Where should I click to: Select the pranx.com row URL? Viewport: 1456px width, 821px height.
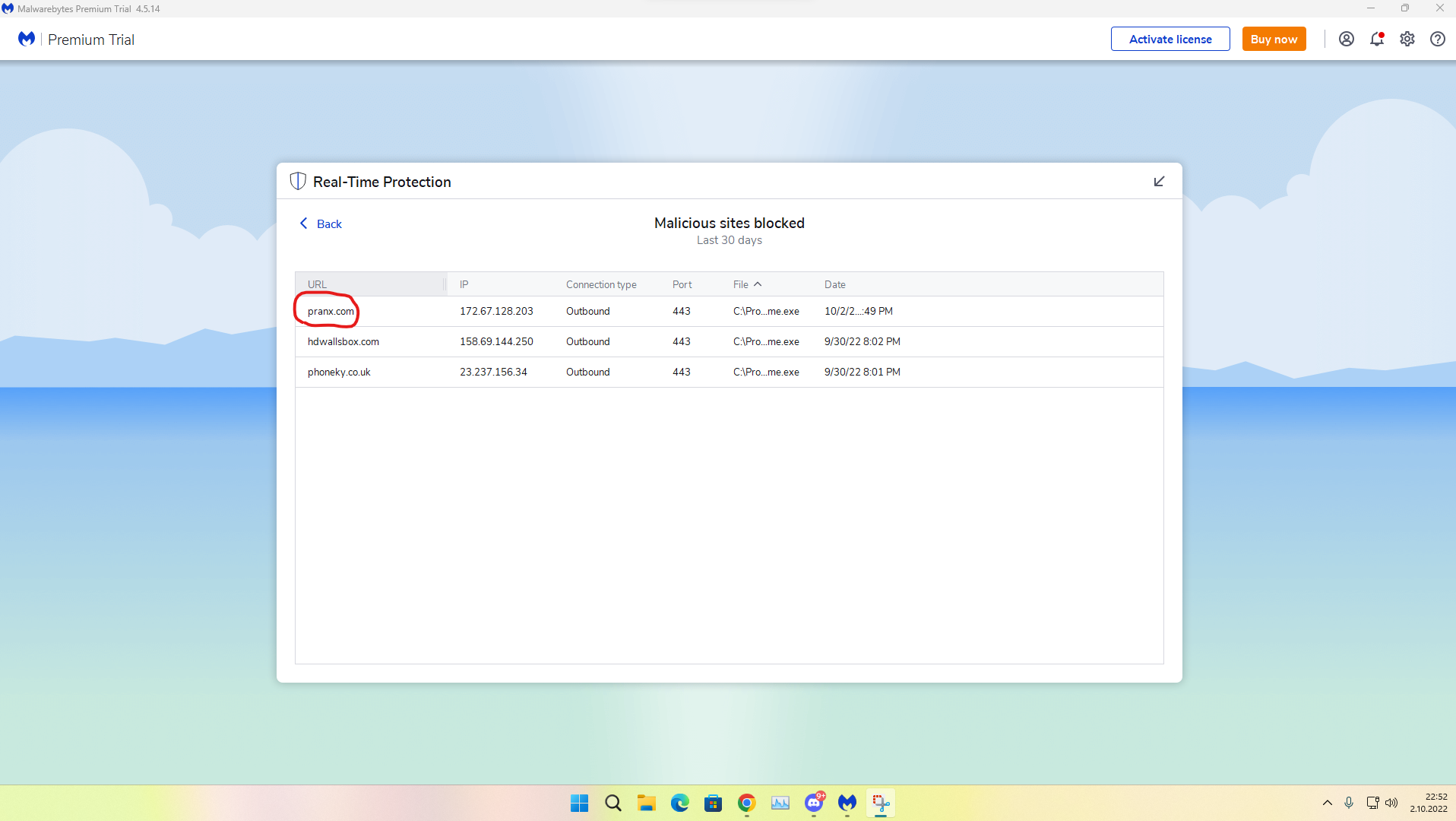[331, 311]
